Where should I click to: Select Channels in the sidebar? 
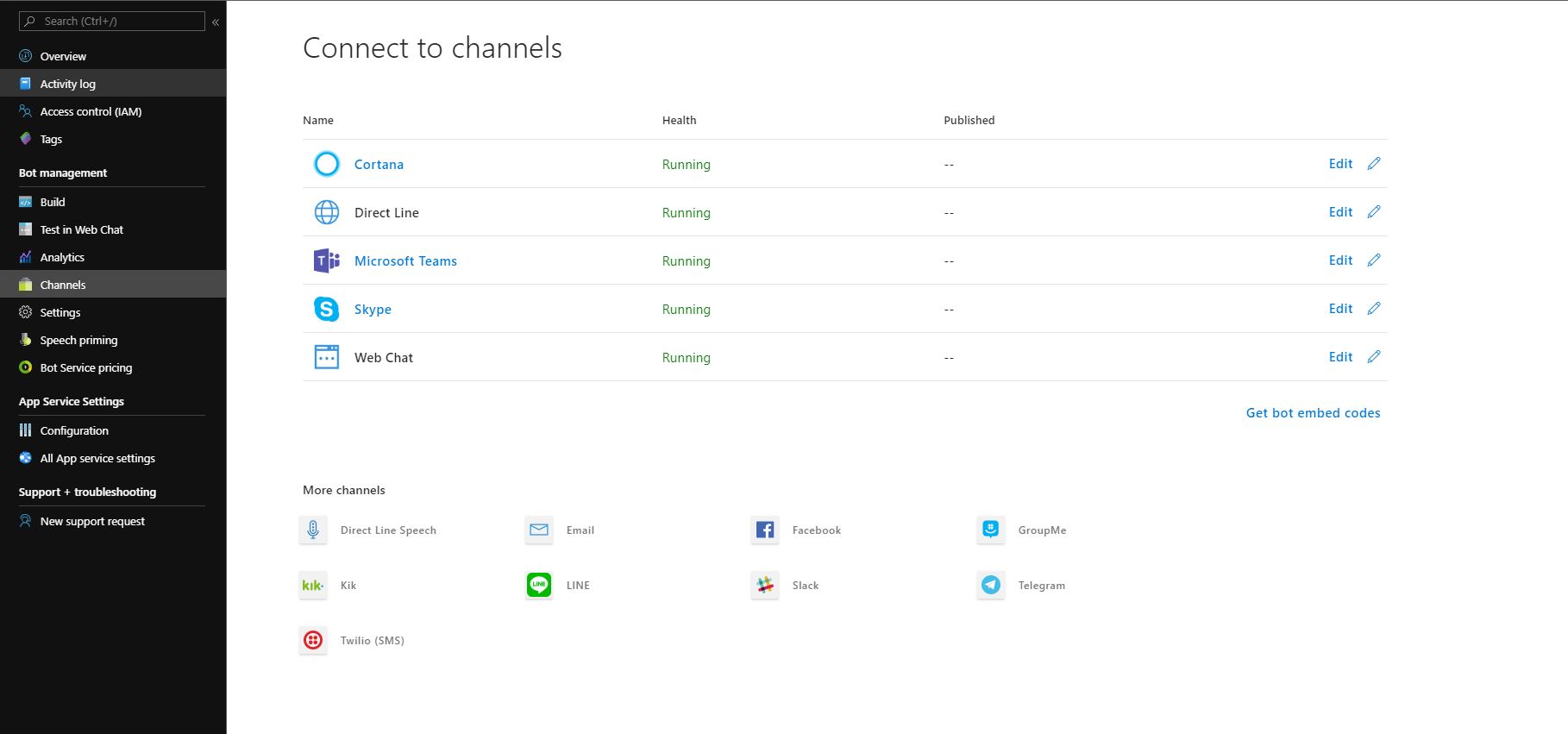(113, 285)
